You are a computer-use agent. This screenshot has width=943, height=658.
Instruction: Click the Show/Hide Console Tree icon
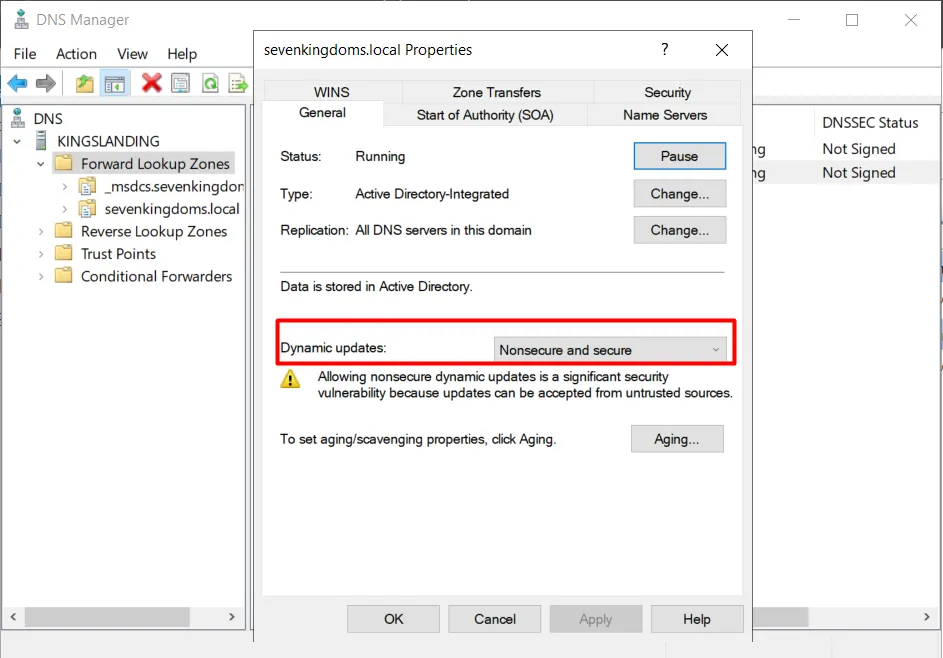[115, 83]
